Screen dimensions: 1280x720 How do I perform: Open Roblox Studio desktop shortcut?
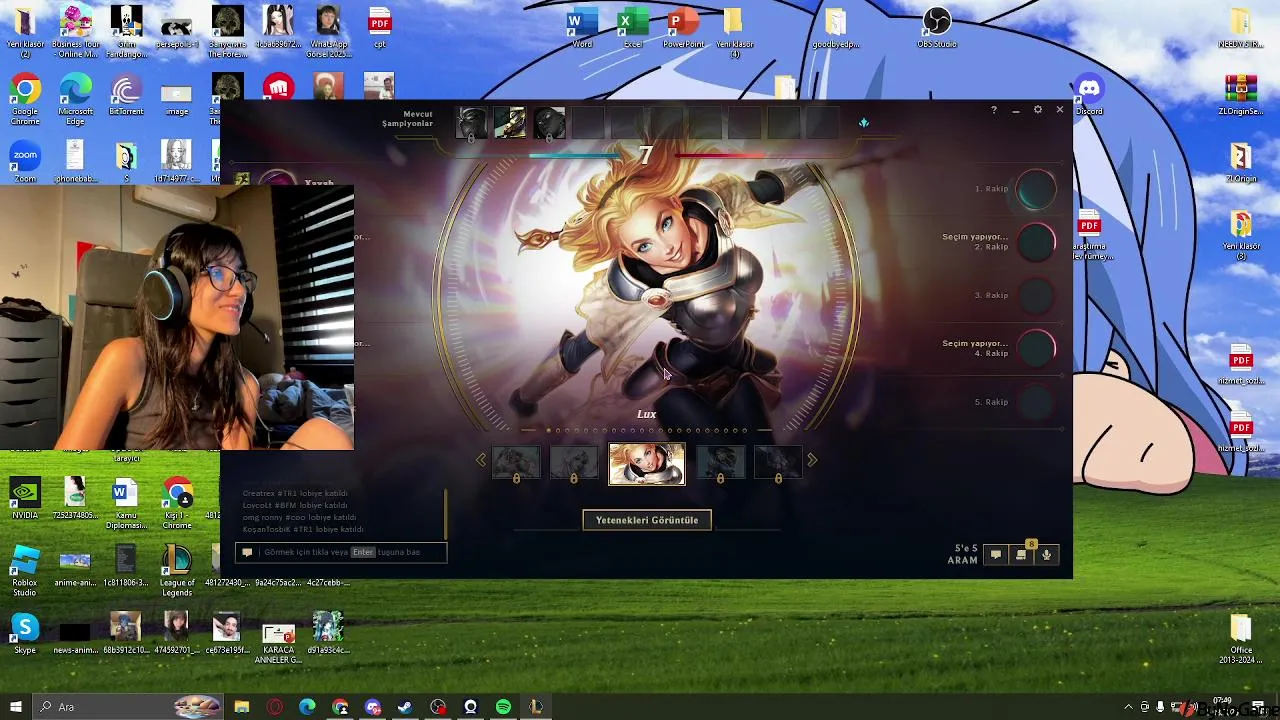[25, 571]
